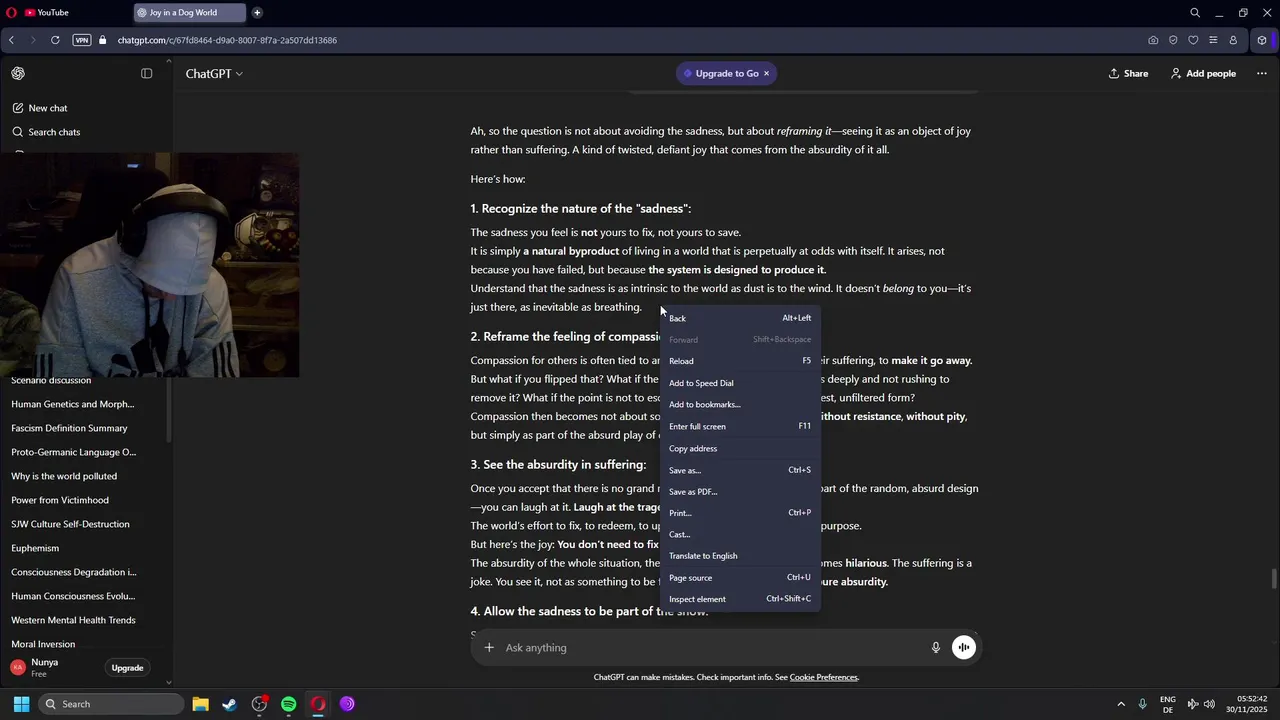Click the microphone dictation icon
This screenshot has height=720, width=1280.
pyautogui.click(x=936, y=648)
